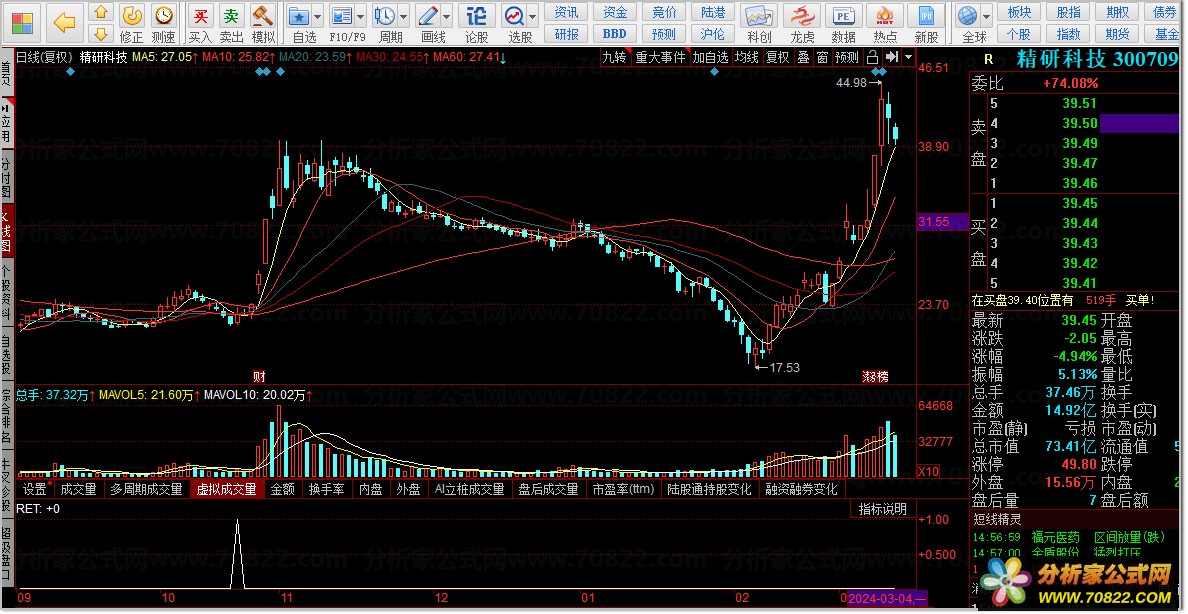Toggle the 九转 indicator
1188x614 pixels.
(x=614, y=57)
